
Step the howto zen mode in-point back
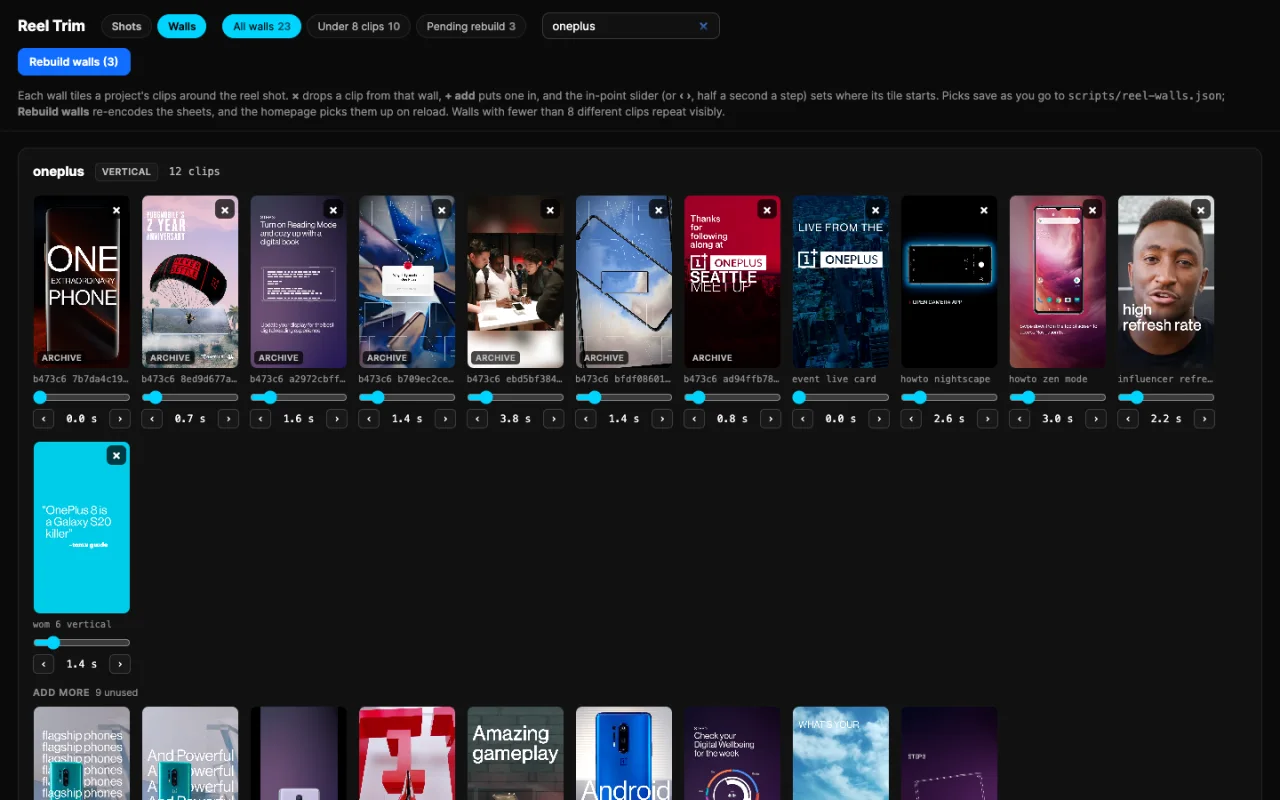click(x=1019, y=419)
